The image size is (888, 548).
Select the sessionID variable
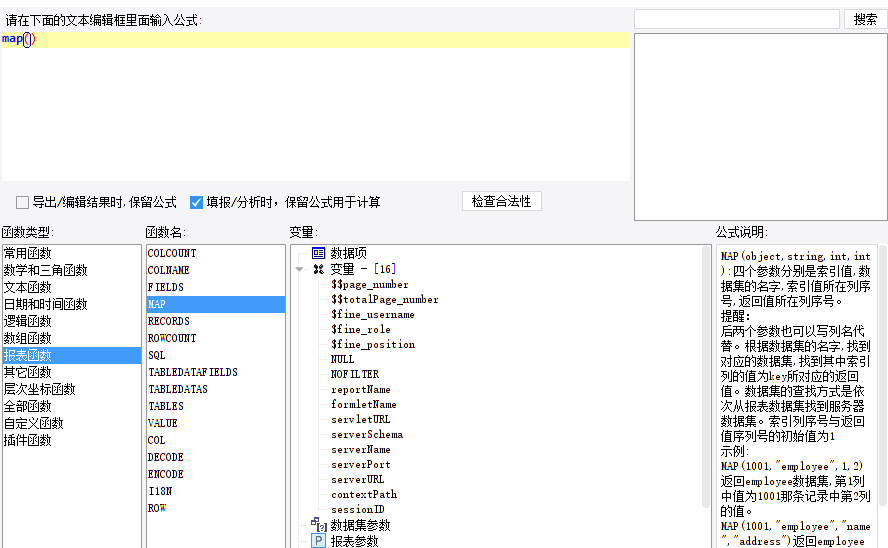tap(358, 510)
